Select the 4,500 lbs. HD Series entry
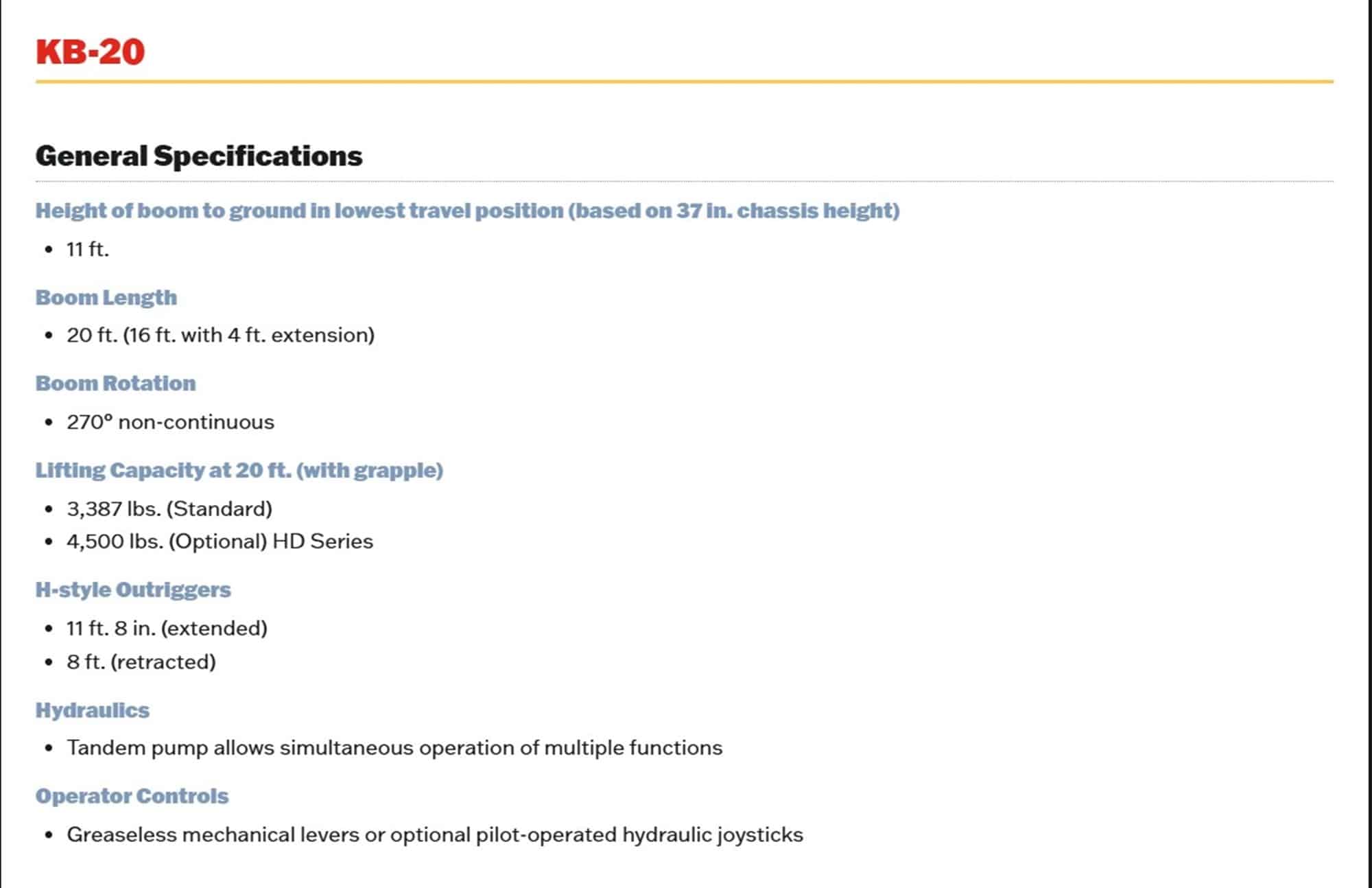Viewport: 1372px width, 888px height. point(220,541)
